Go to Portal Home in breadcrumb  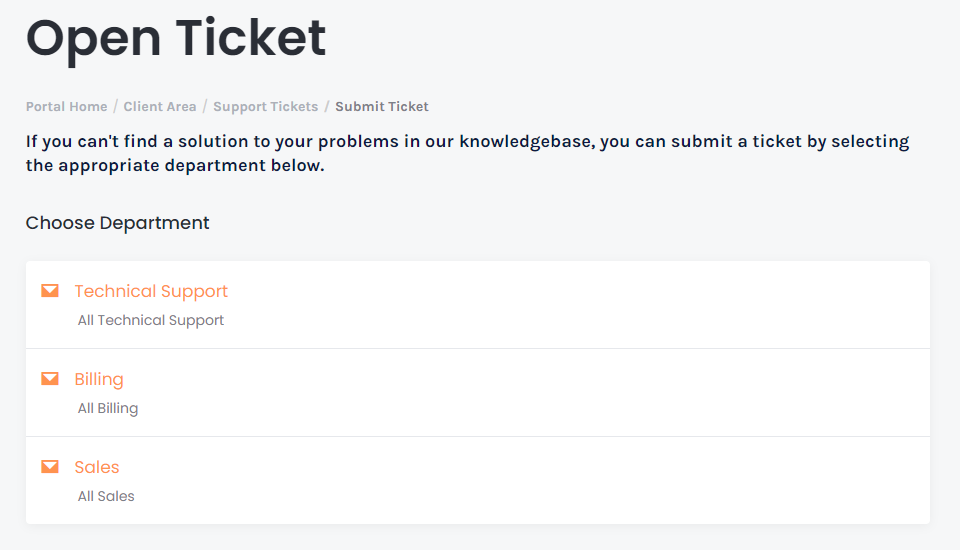[66, 106]
